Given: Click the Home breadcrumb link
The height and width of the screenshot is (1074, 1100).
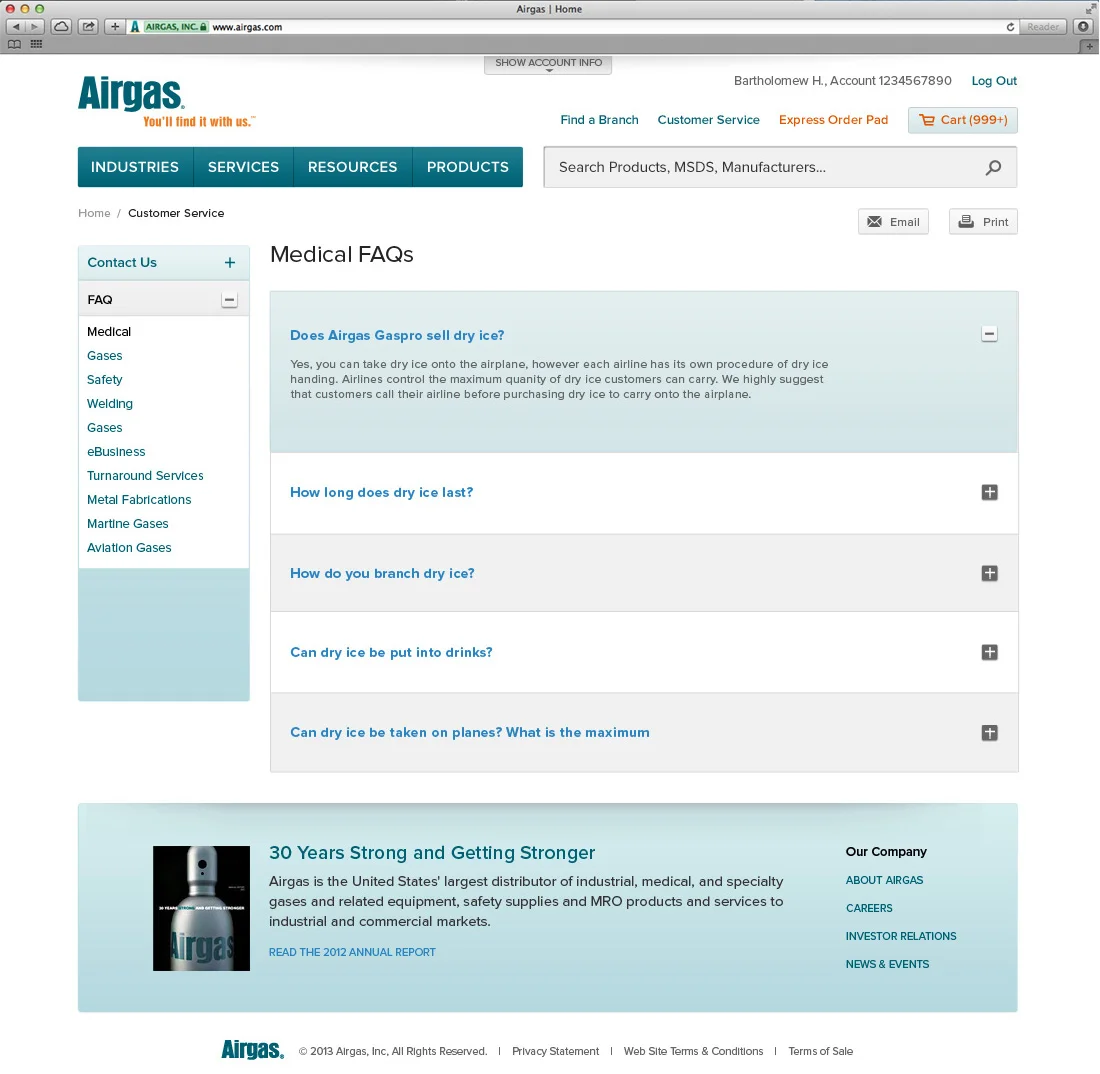Looking at the screenshot, I should (94, 213).
